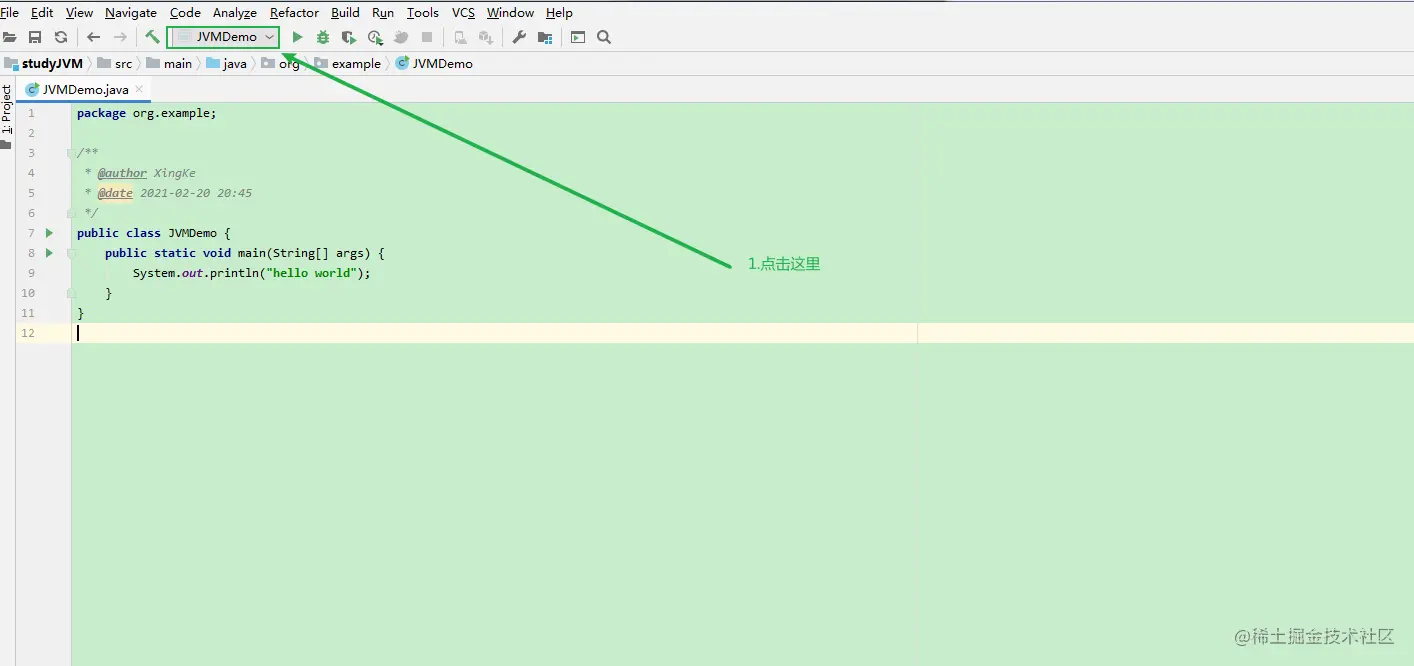Expand the Project tool window side tab

(7, 111)
